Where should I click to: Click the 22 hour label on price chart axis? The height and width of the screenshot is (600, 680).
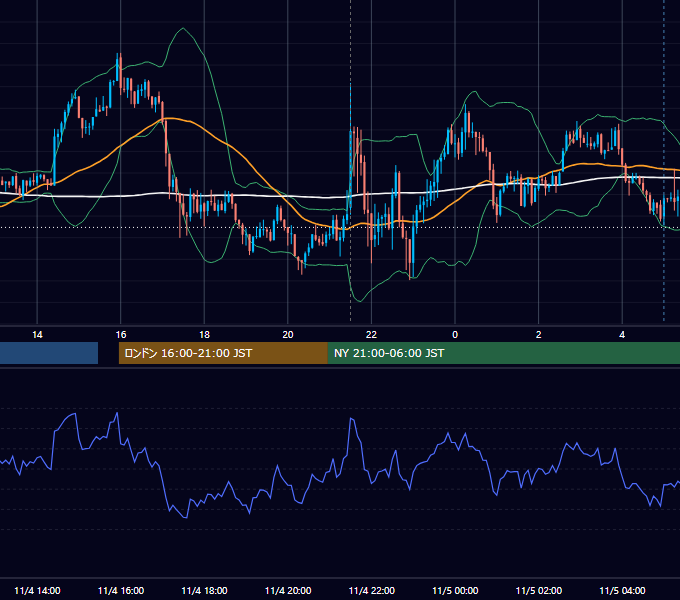coord(371,335)
